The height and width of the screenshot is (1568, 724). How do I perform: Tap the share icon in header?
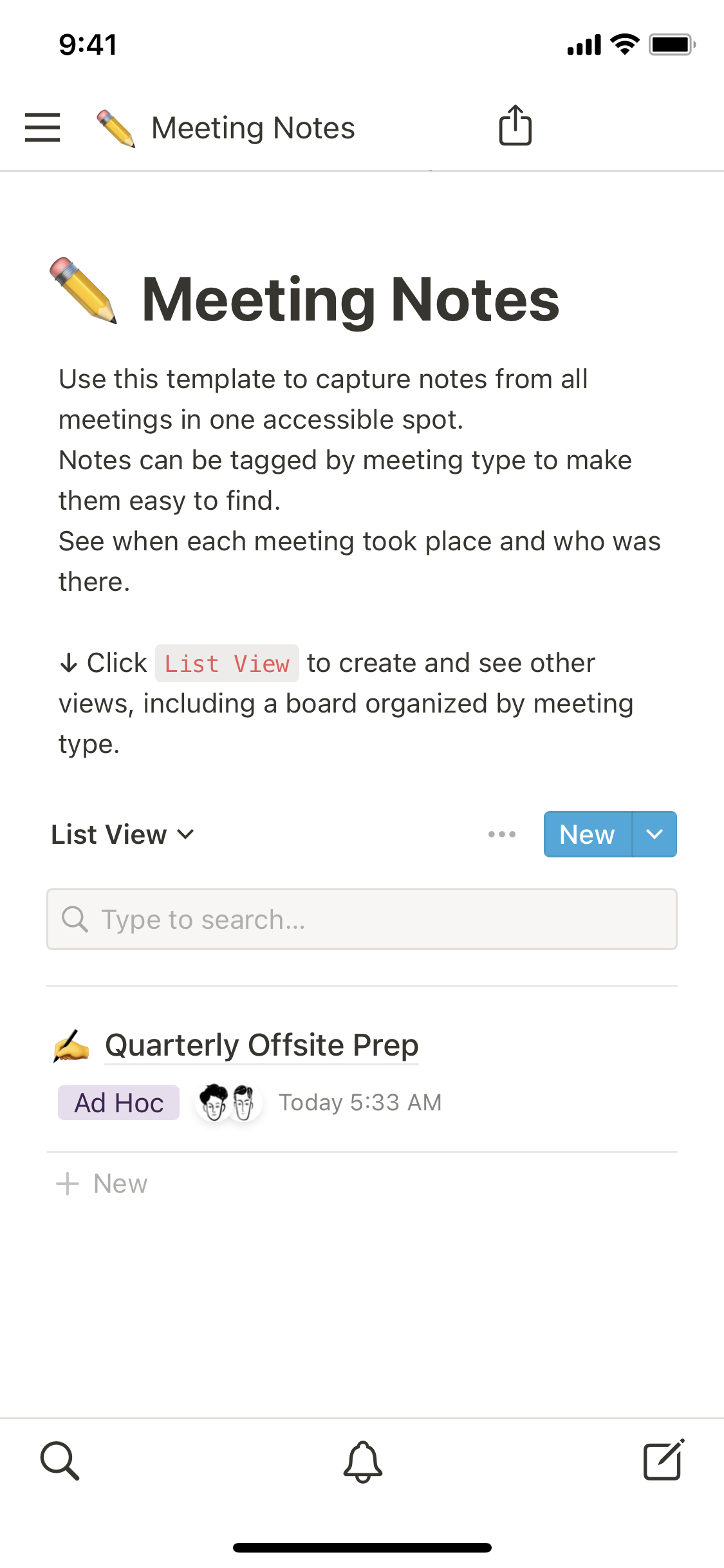pos(515,126)
